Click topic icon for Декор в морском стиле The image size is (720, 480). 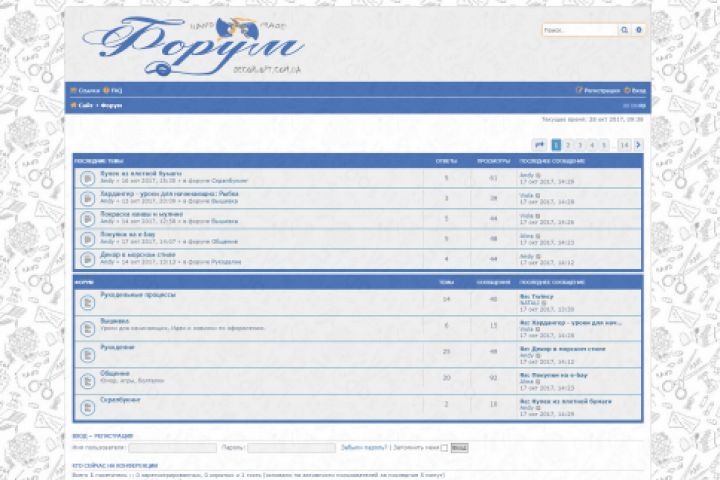coord(87,259)
